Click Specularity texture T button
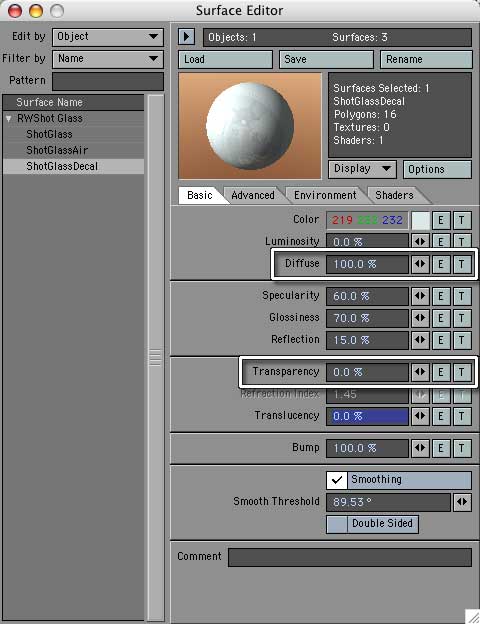The width and height of the screenshot is (480, 624). [462, 296]
